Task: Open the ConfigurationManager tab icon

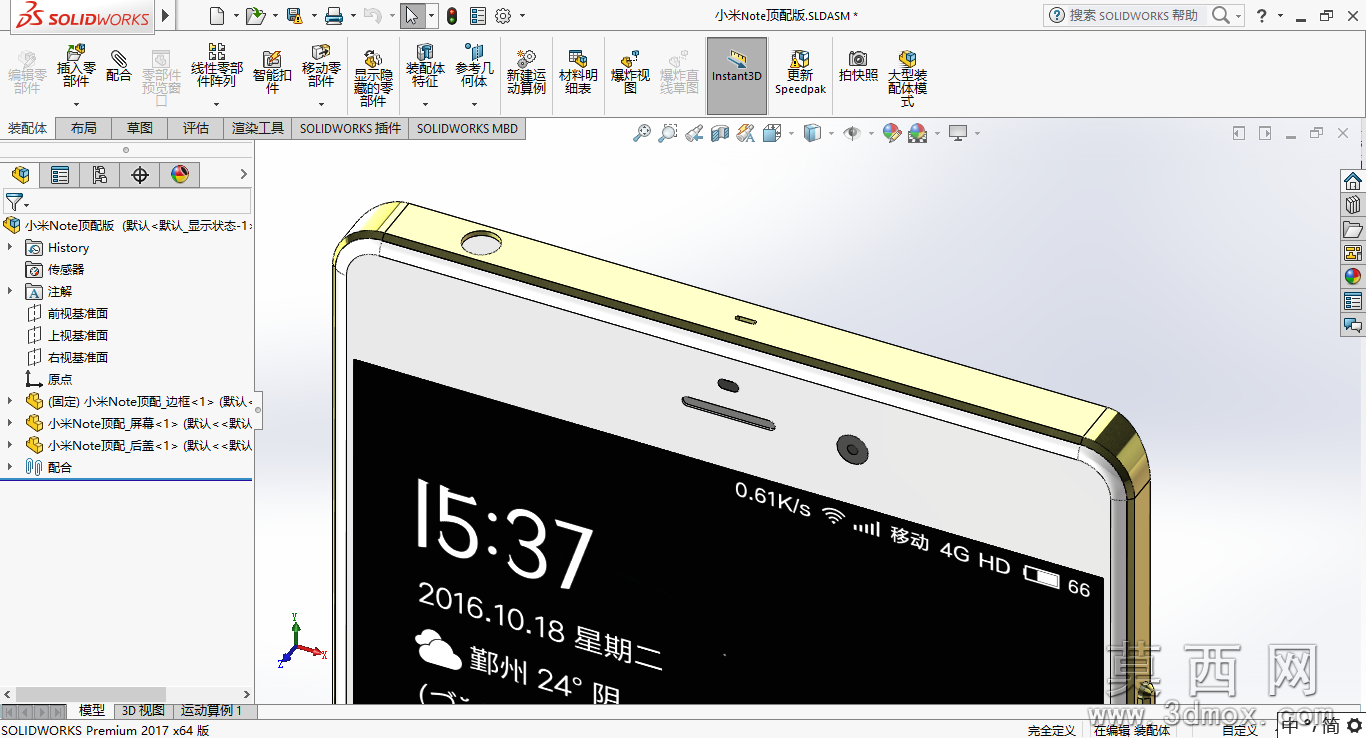Action: tap(100, 175)
